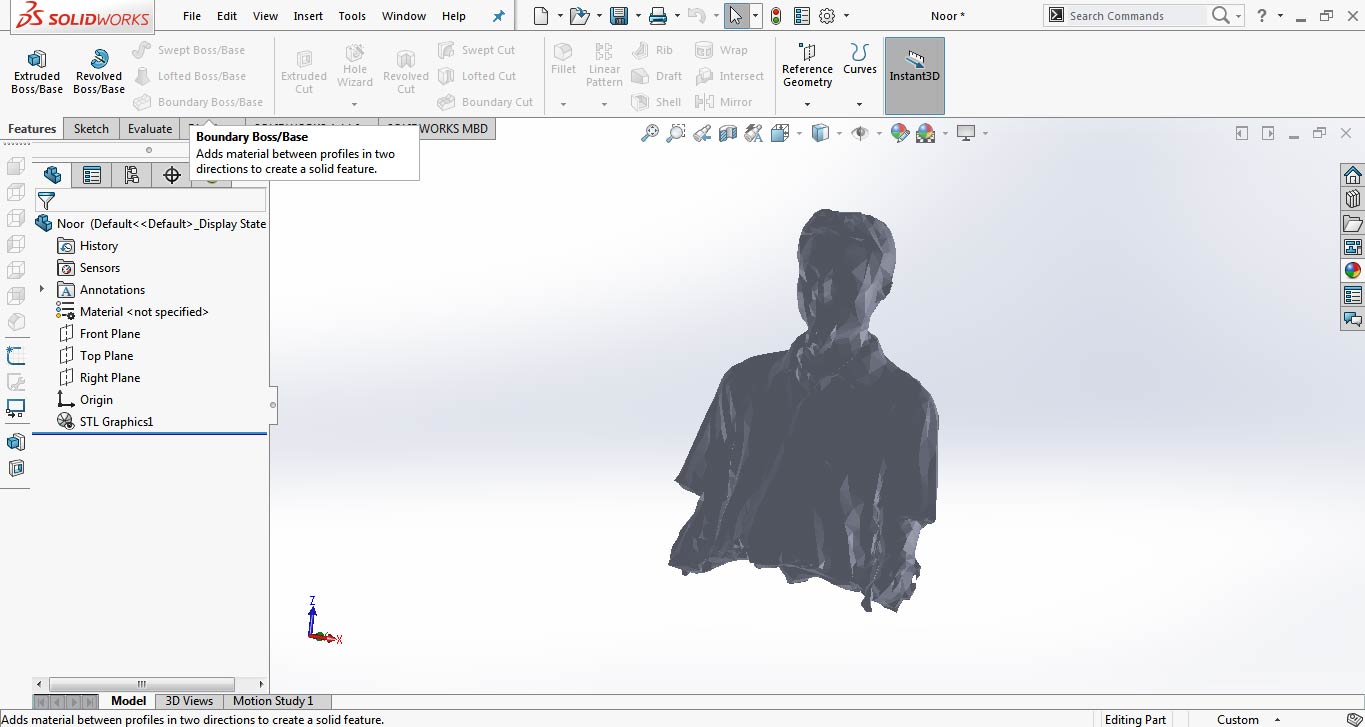Click the Open file icon
The width and height of the screenshot is (1365, 727).
(x=579, y=16)
